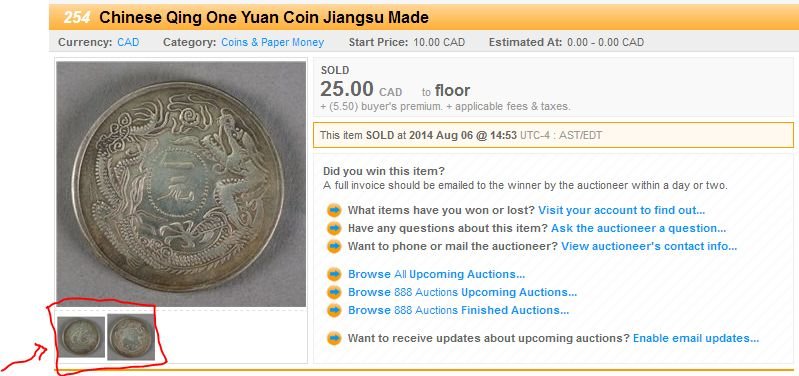Ask the auctioneer a question link
The width and height of the screenshot is (799, 376).
point(638,228)
